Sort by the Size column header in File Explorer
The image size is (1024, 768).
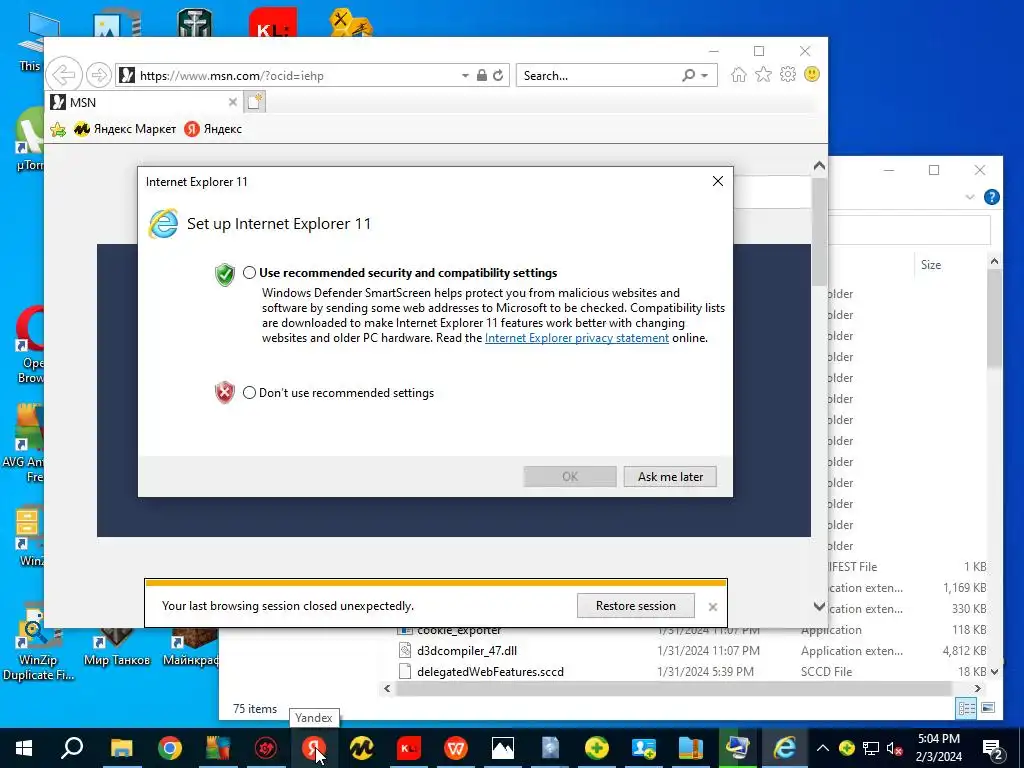click(x=931, y=264)
